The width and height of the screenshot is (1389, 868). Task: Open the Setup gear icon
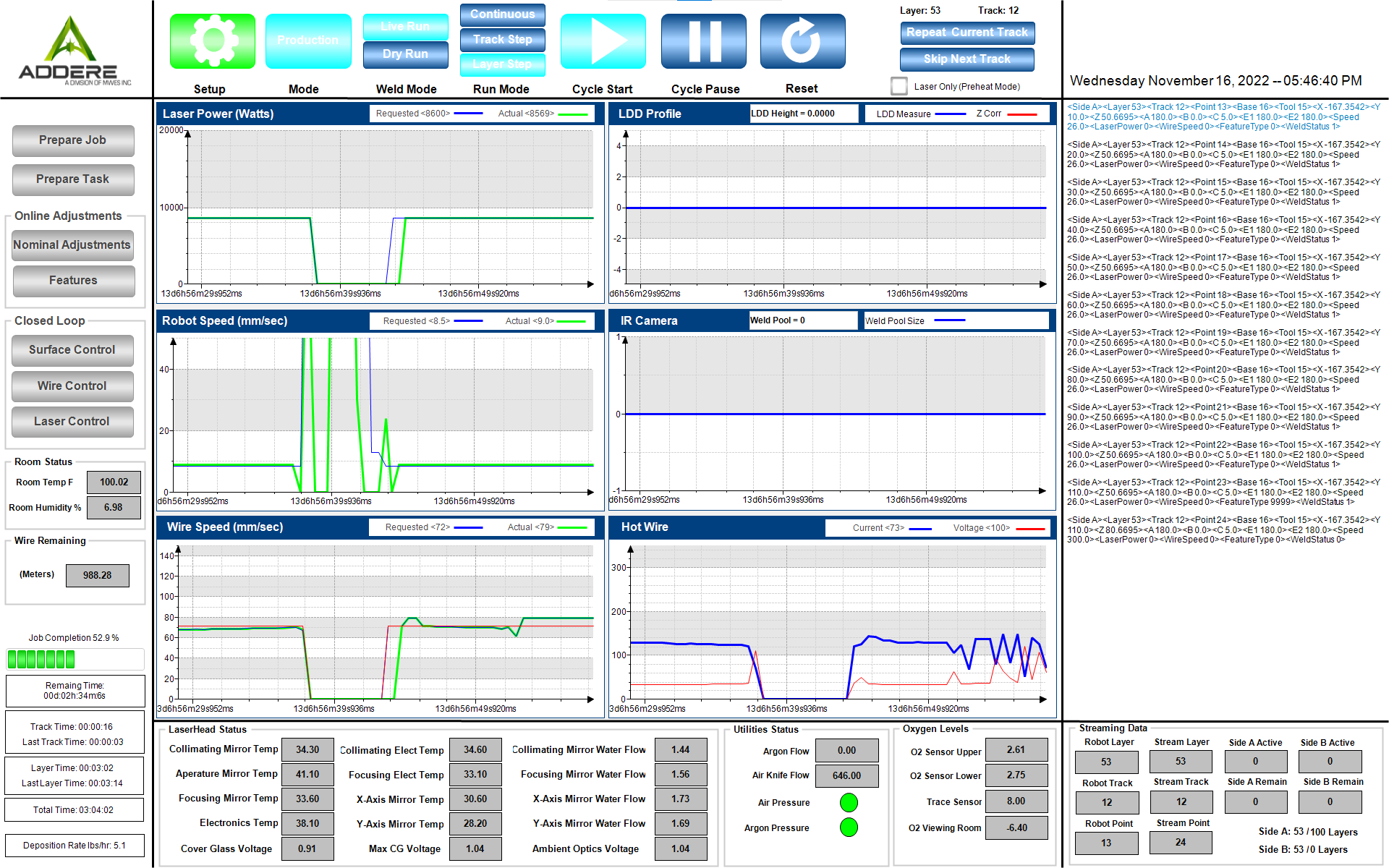click(212, 41)
